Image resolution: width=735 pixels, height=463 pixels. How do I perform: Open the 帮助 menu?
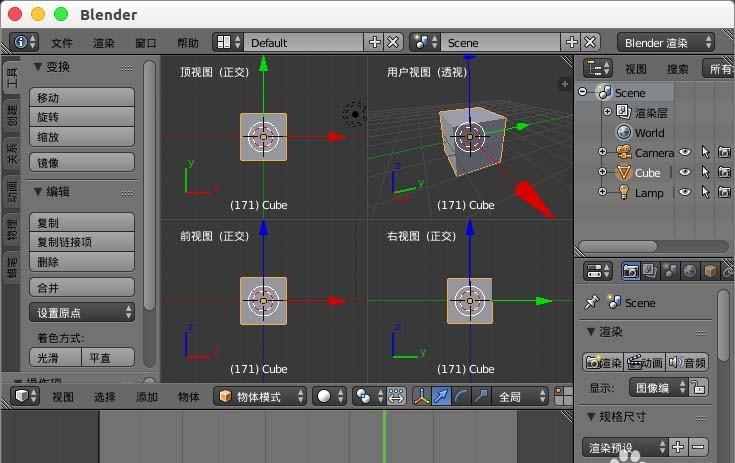coord(188,43)
